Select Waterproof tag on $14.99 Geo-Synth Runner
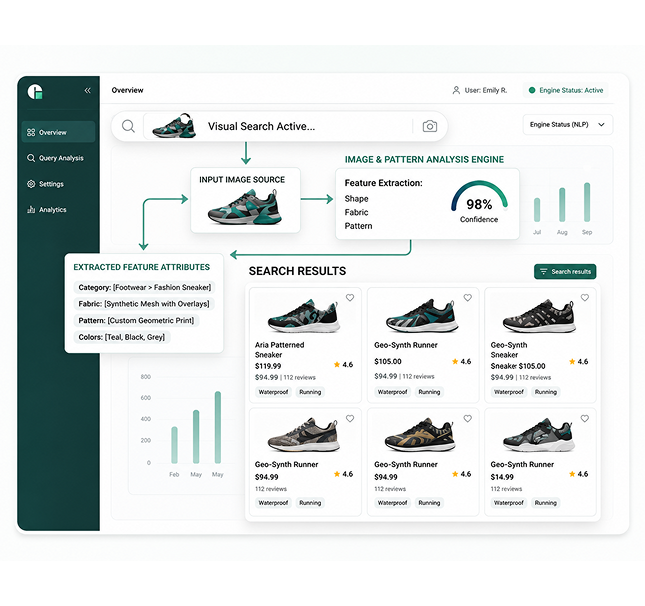The width and height of the screenshot is (645, 606). [509, 503]
